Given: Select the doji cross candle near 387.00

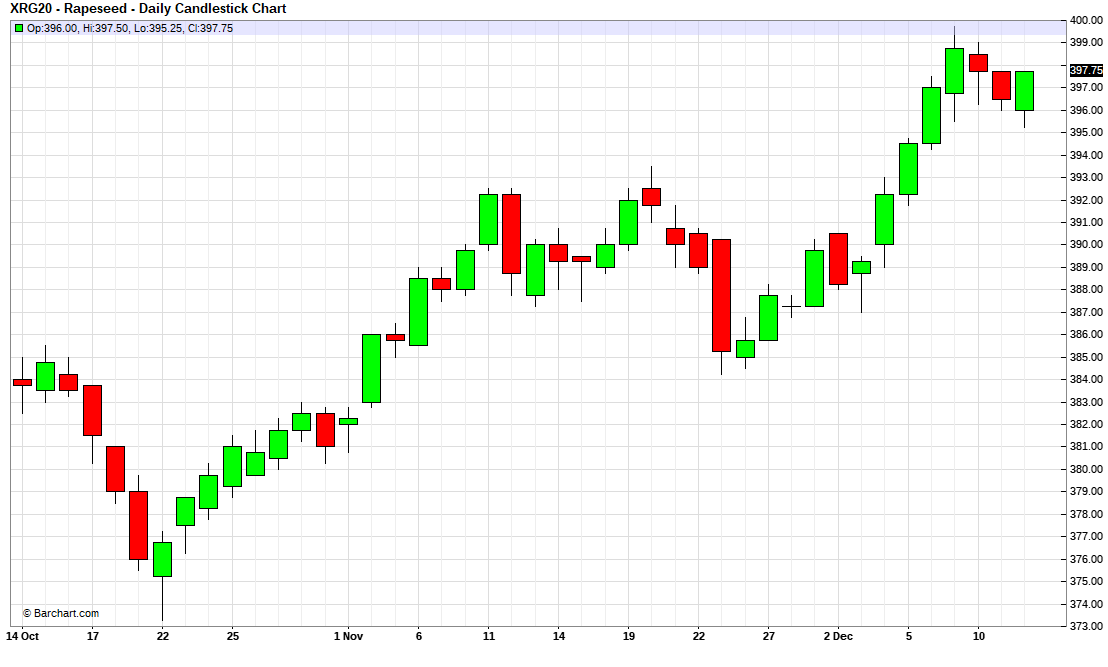Looking at the screenshot, I should (791, 307).
